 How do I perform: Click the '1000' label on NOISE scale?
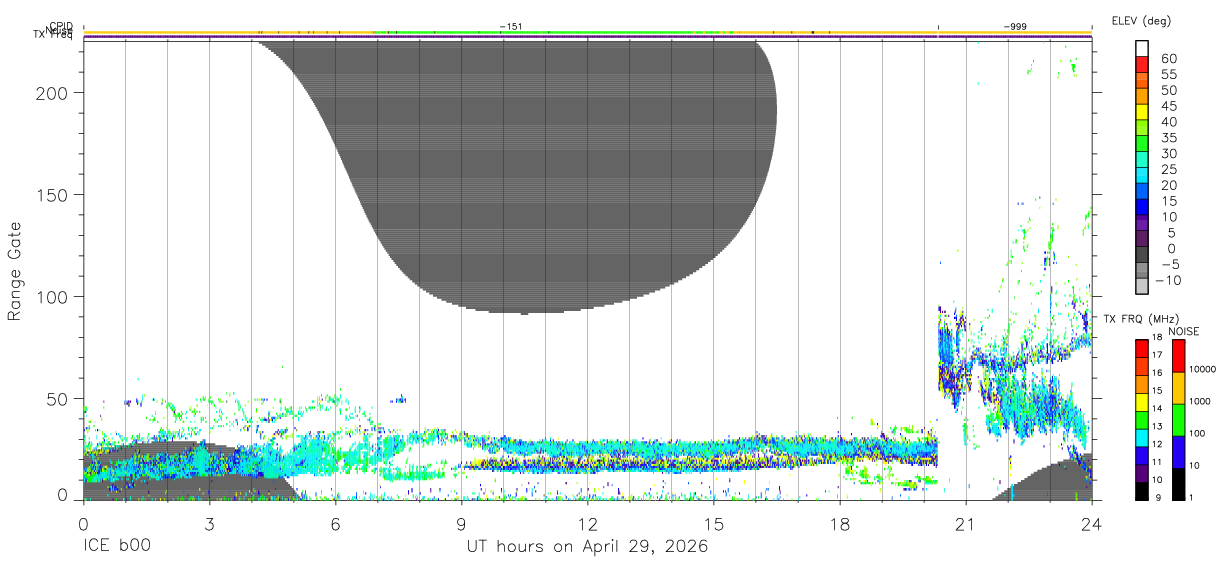(1201, 401)
